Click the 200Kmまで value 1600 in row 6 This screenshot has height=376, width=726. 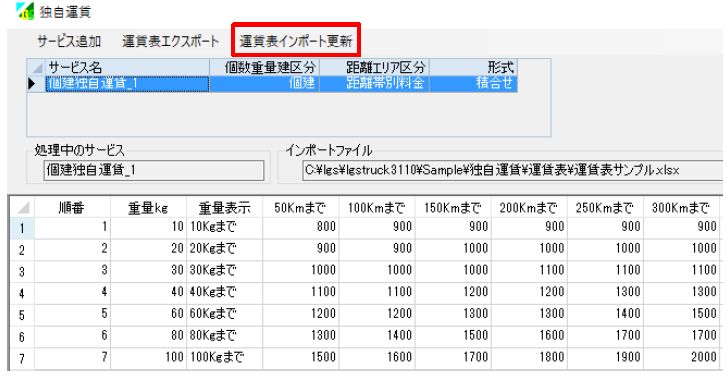pyautogui.click(x=529, y=336)
